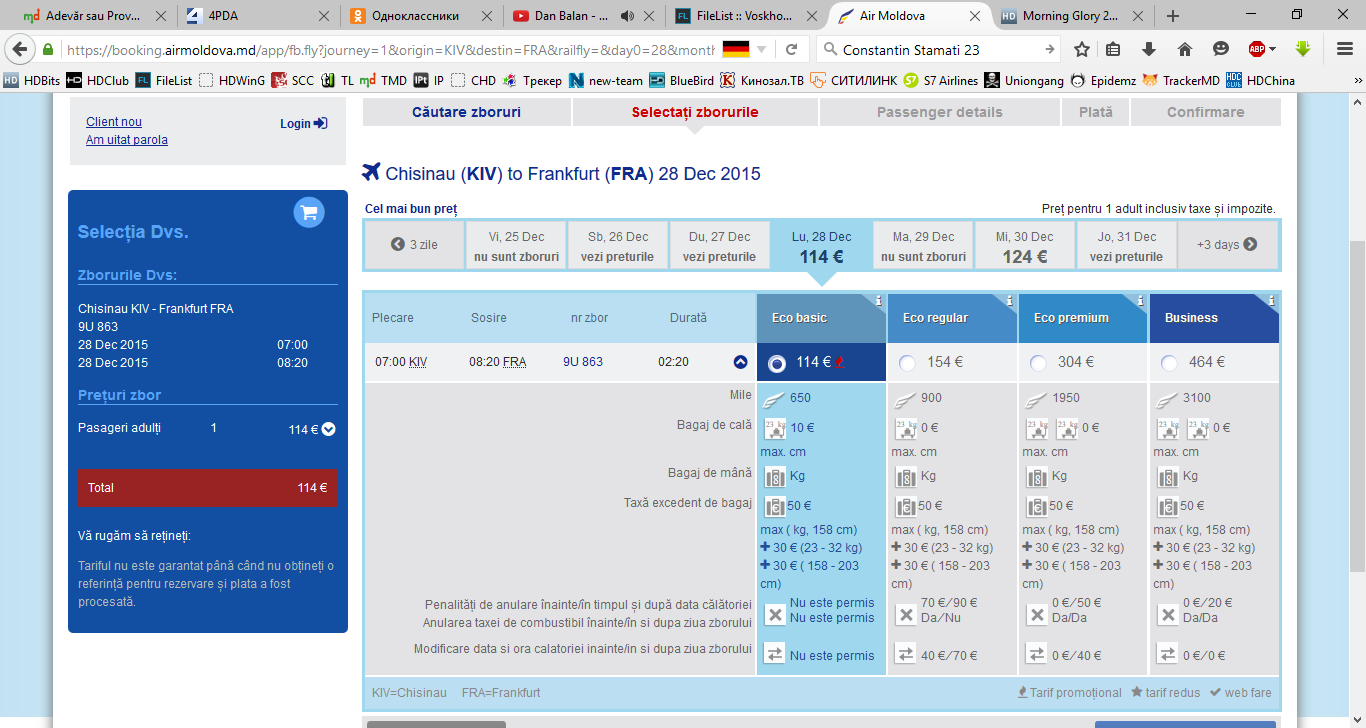
Task: Click the page reload icon
Action: (x=791, y=50)
